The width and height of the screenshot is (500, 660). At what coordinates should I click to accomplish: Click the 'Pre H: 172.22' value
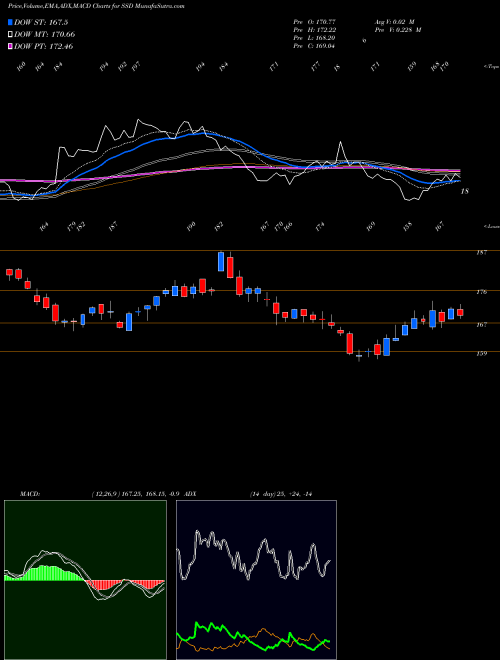(x=314, y=30)
